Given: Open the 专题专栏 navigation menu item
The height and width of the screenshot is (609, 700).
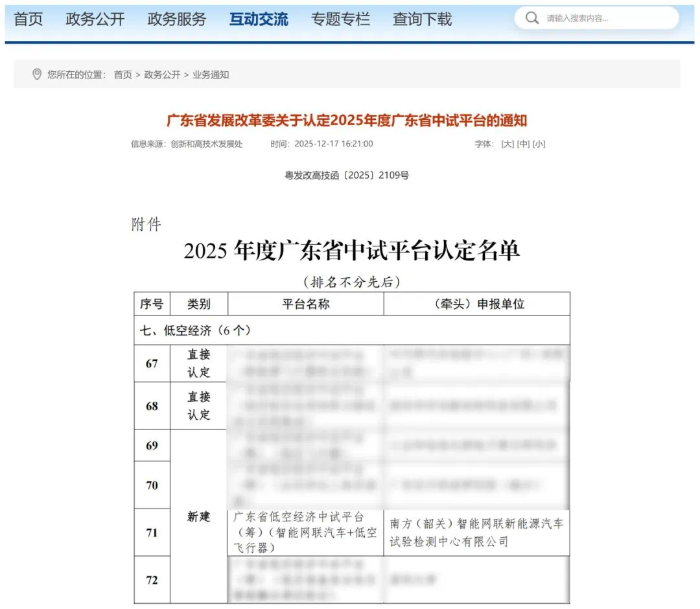Looking at the screenshot, I should click(x=341, y=19).
